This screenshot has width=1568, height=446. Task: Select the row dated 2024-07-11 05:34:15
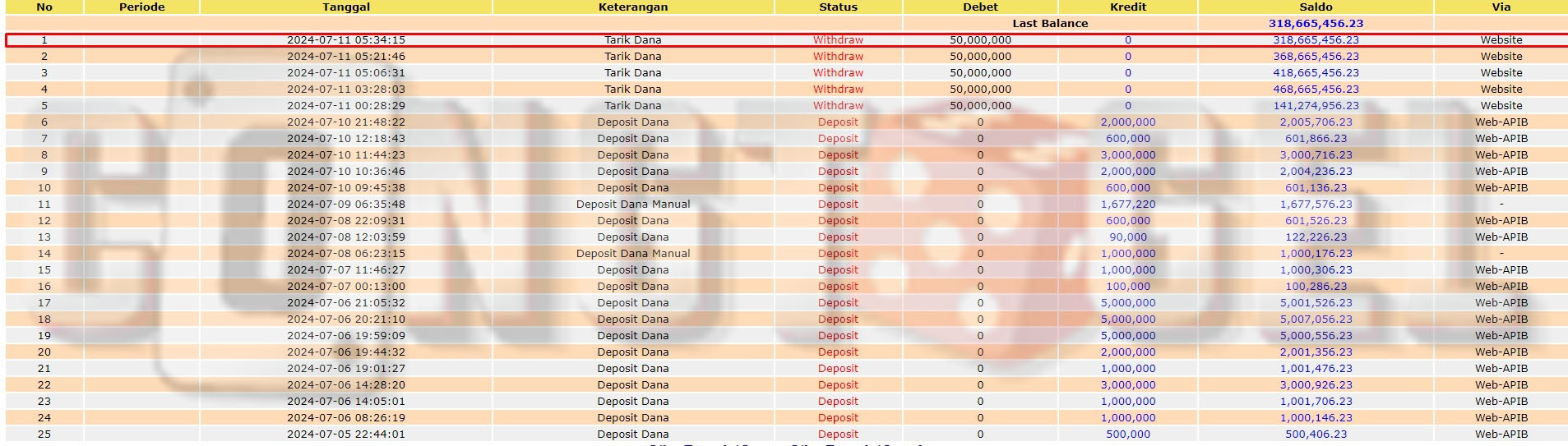coord(346,40)
